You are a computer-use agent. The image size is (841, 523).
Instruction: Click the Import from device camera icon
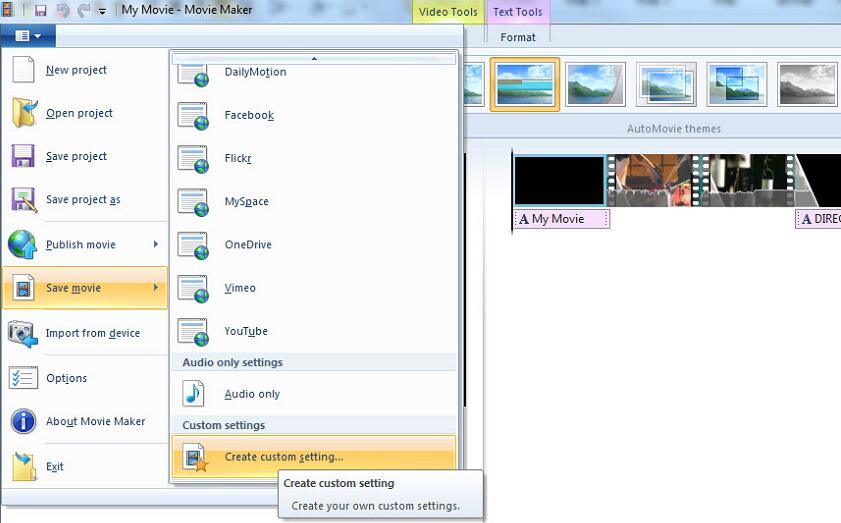pos(23,333)
